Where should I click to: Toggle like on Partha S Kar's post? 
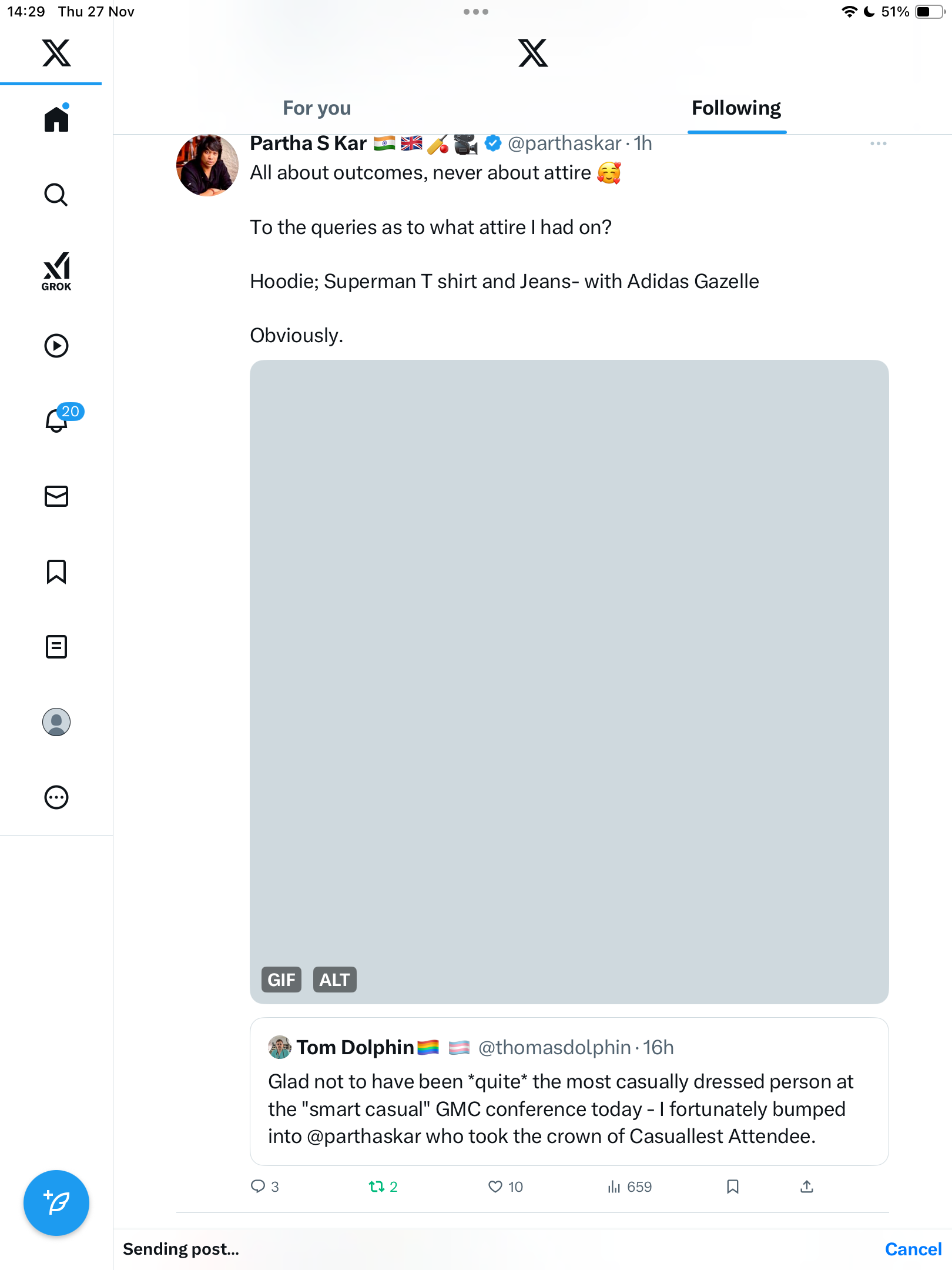tap(495, 1187)
